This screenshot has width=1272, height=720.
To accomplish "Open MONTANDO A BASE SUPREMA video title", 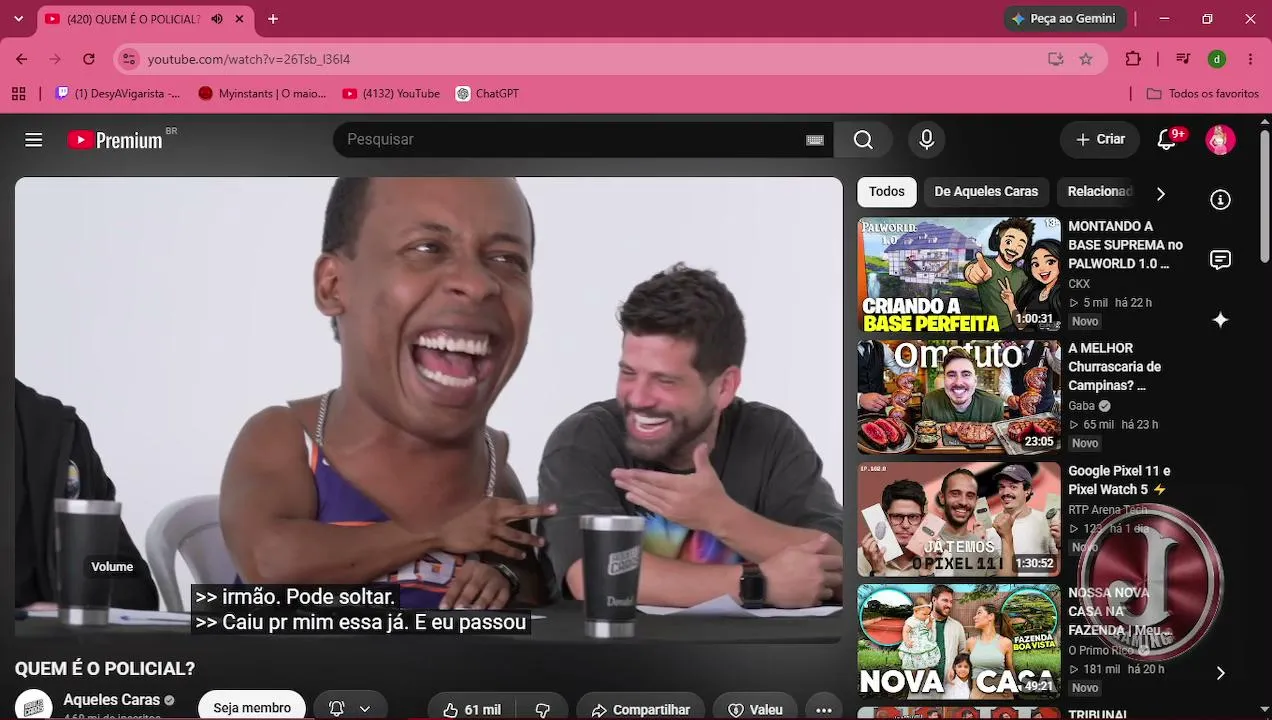I will (x=1125, y=245).
